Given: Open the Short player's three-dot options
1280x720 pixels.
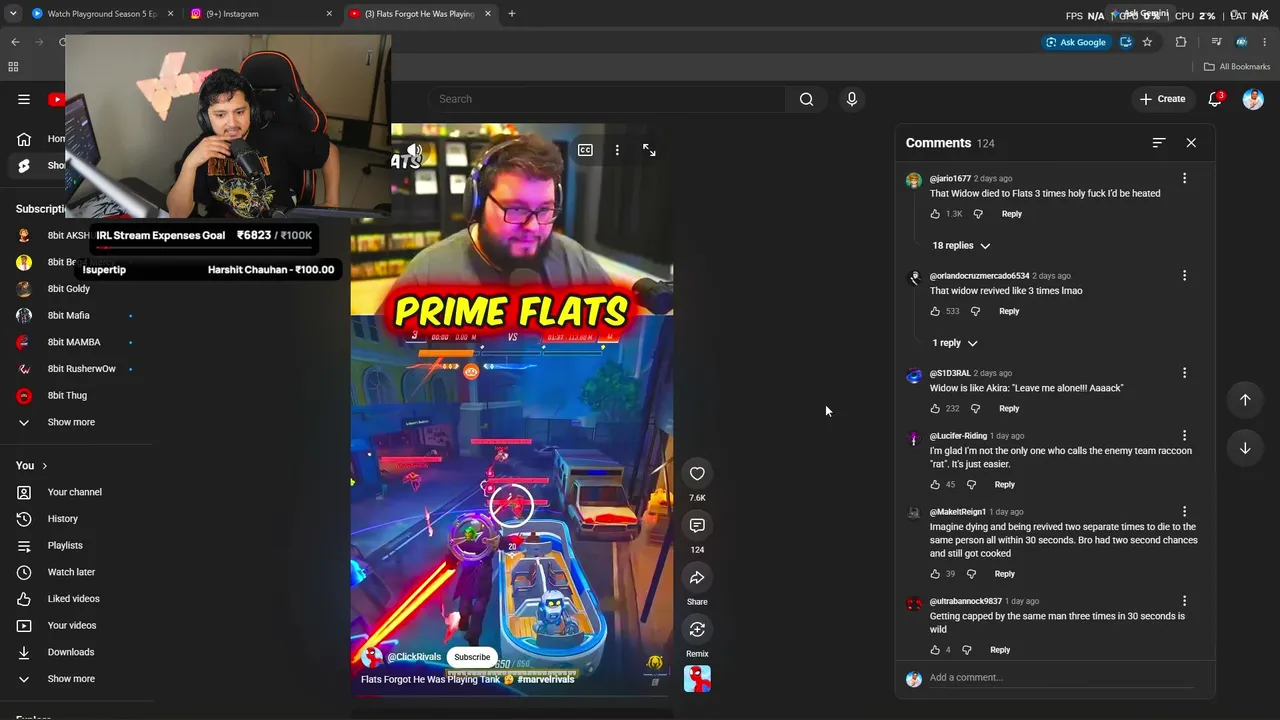Looking at the screenshot, I should 617,150.
